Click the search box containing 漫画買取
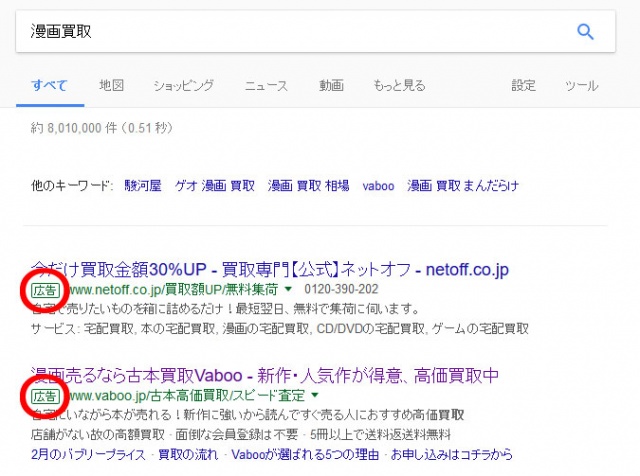Screen dimensions: 640x476 (x=315, y=31)
